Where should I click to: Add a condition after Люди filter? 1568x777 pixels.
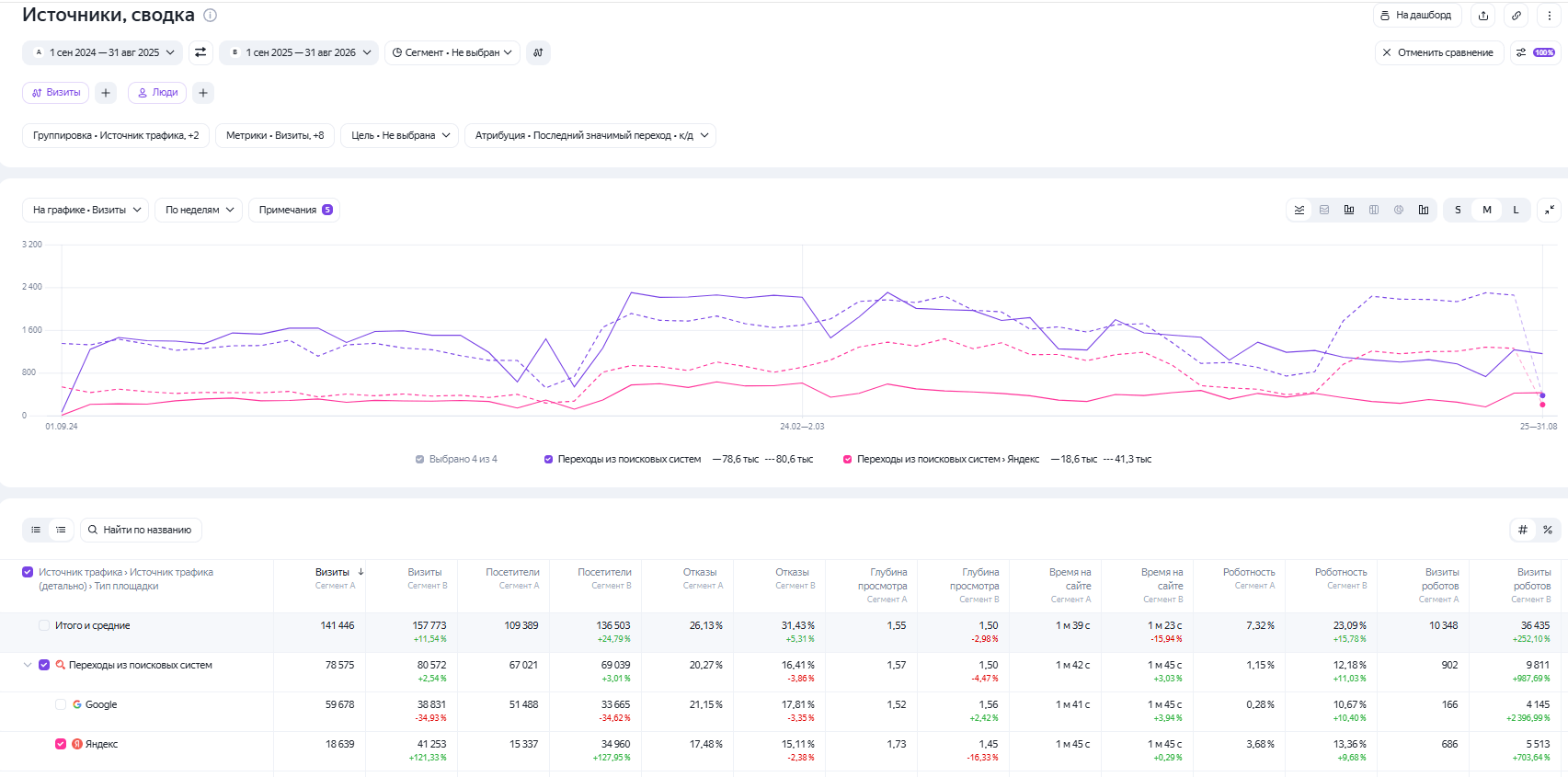tap(203, 93)
